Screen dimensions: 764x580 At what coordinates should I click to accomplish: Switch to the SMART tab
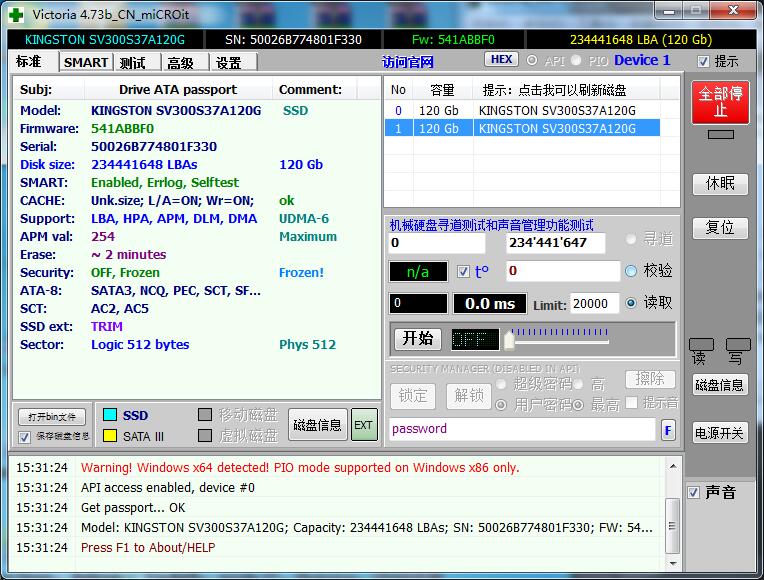[86, 62]
